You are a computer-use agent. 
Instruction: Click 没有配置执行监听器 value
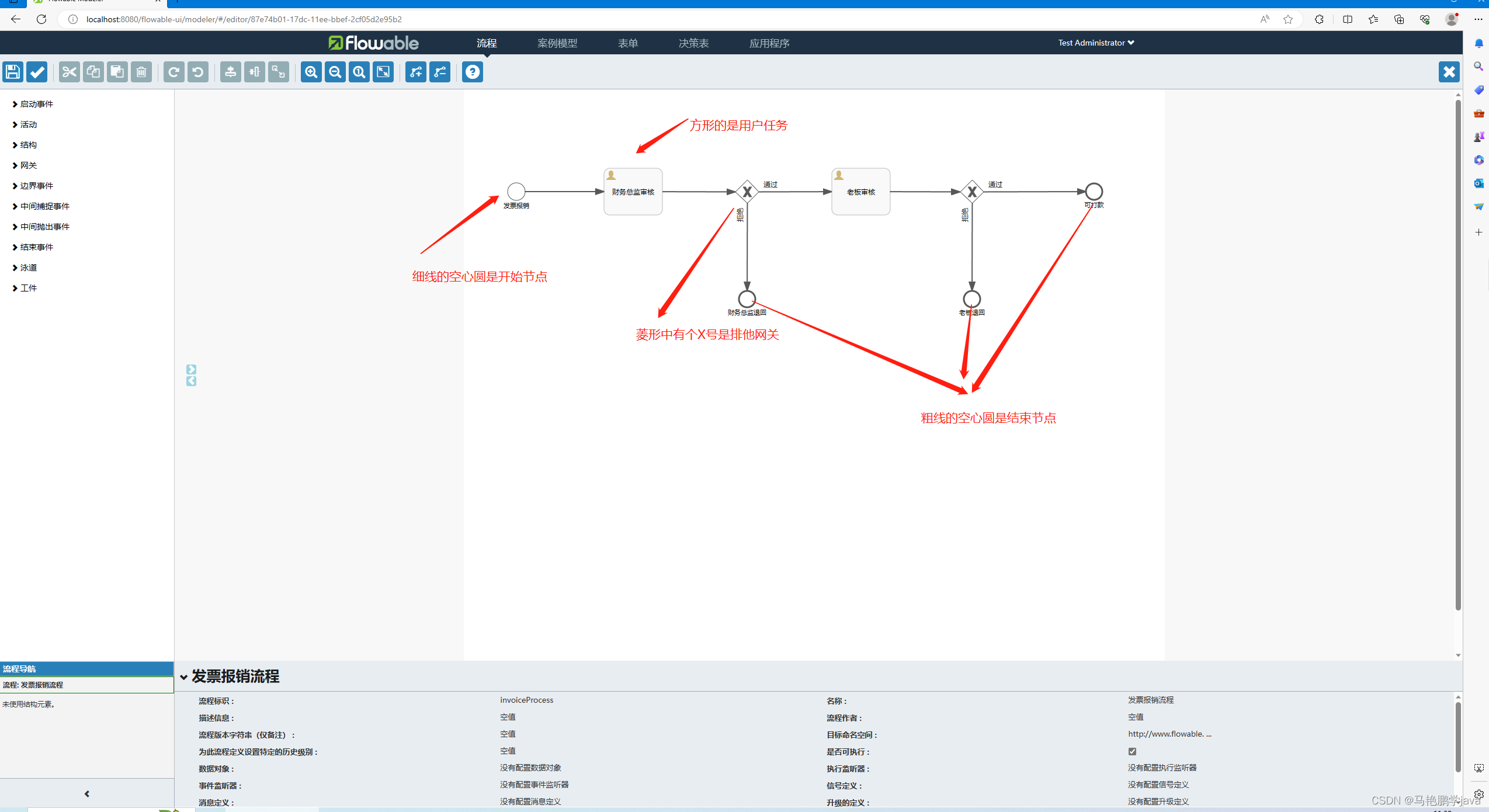point(1162,768)
